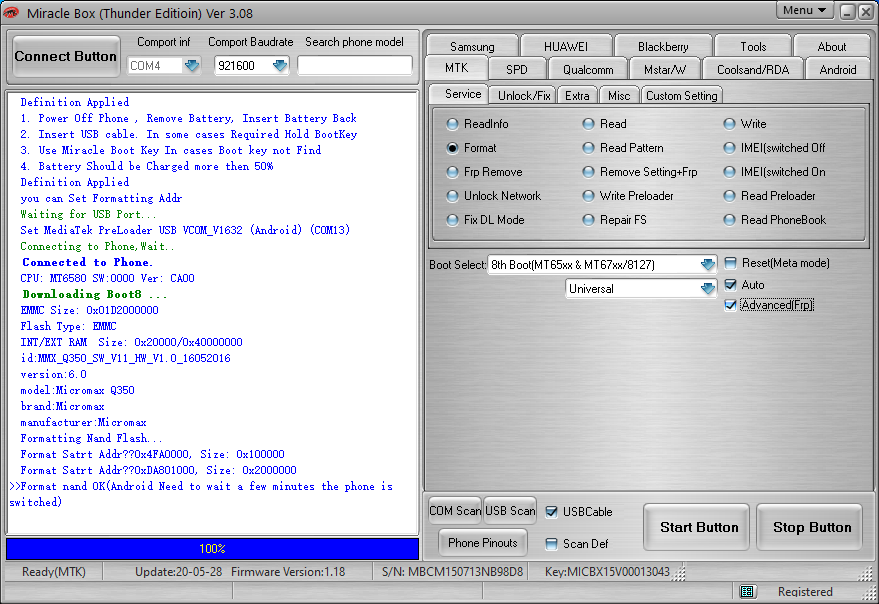Click the Ready(MTK) status bar entry
The image size is (879, 604).
point(54,571)
